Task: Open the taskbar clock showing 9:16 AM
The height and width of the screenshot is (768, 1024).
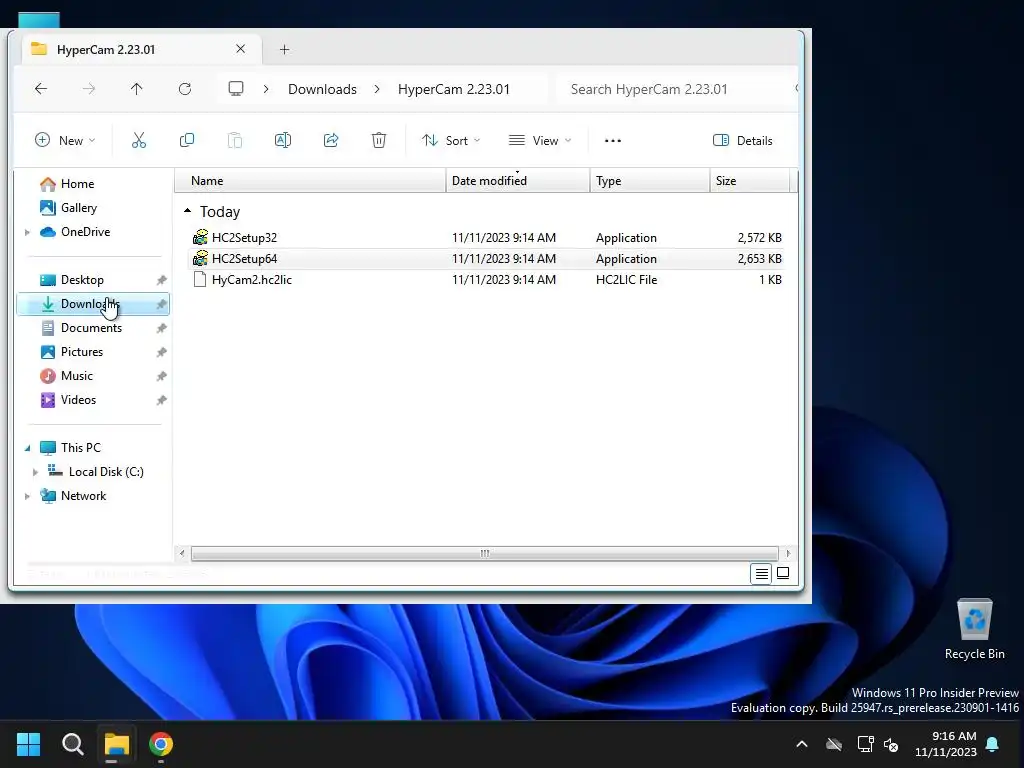Action: (946, 744)
